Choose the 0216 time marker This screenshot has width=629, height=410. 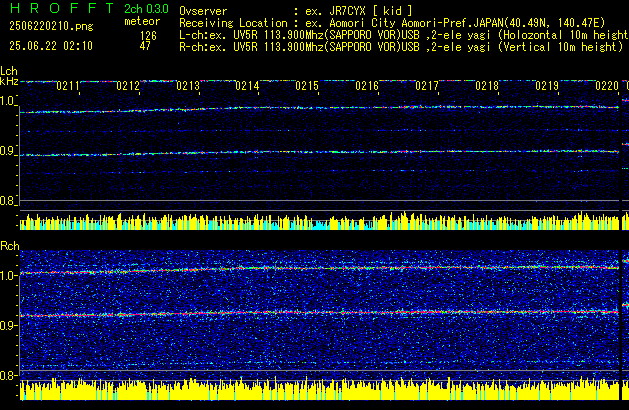click(x=367, y=86)
